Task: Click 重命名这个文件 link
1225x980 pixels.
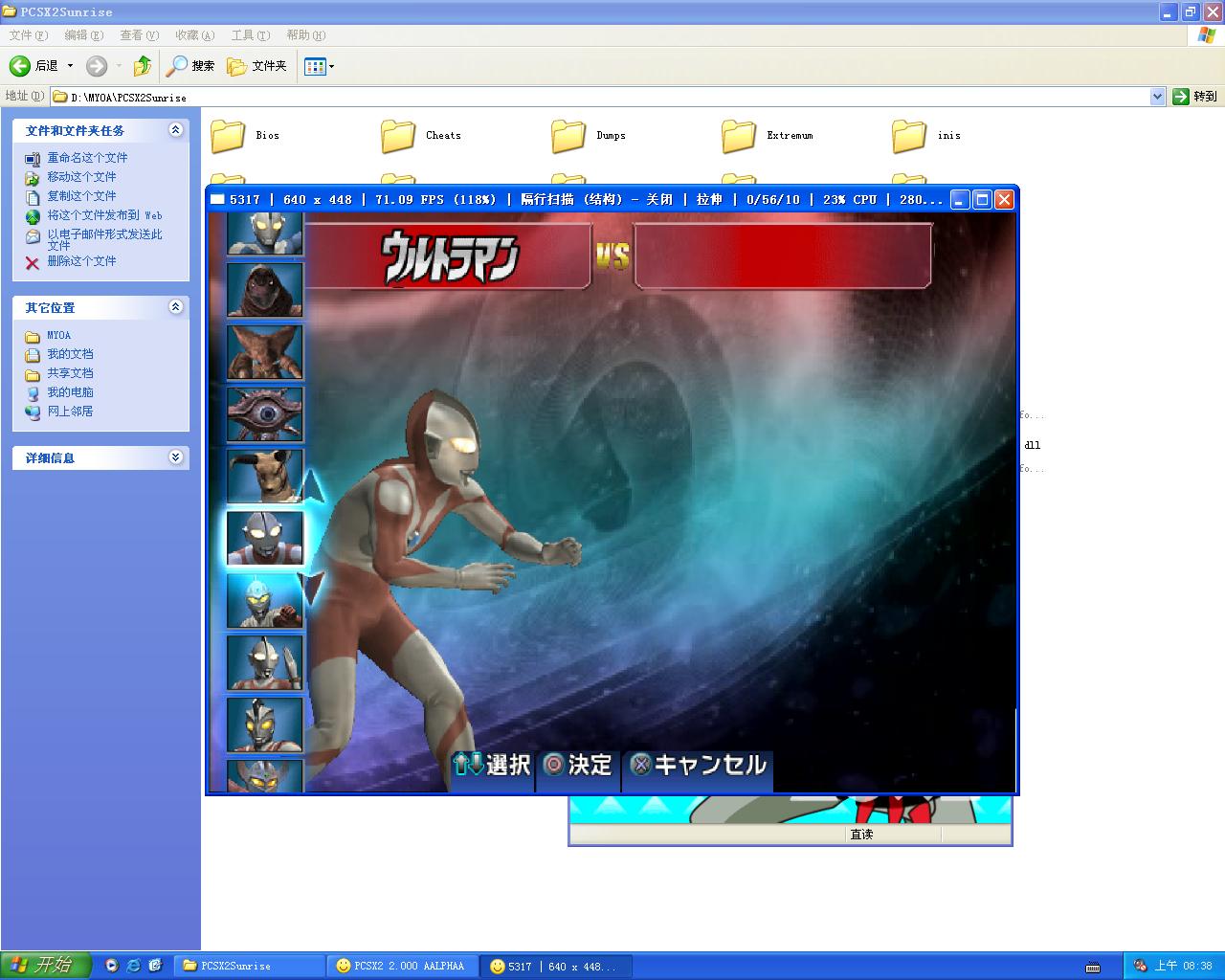Action: click(x=87, y=158)
